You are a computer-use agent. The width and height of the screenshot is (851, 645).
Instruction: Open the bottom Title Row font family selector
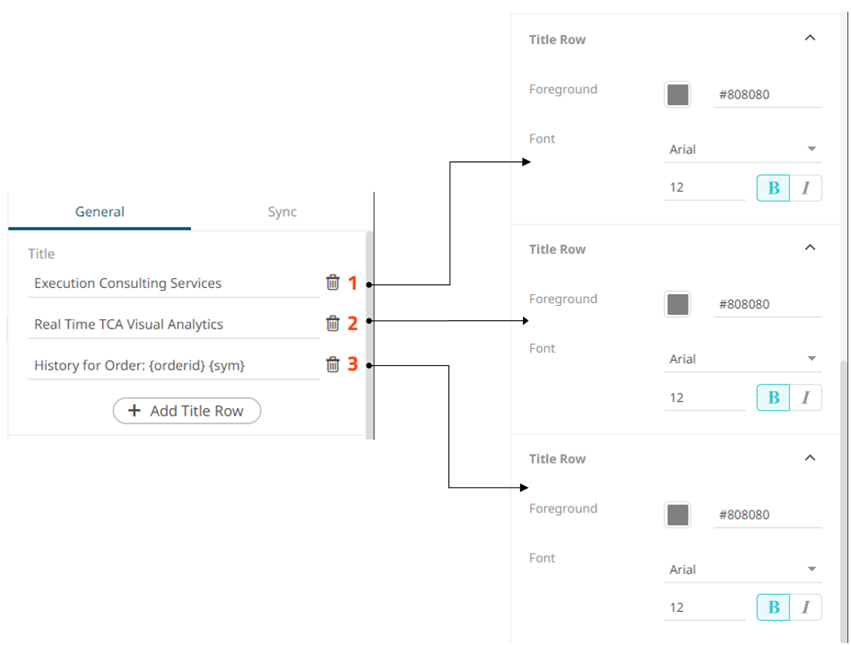(741, 568)
